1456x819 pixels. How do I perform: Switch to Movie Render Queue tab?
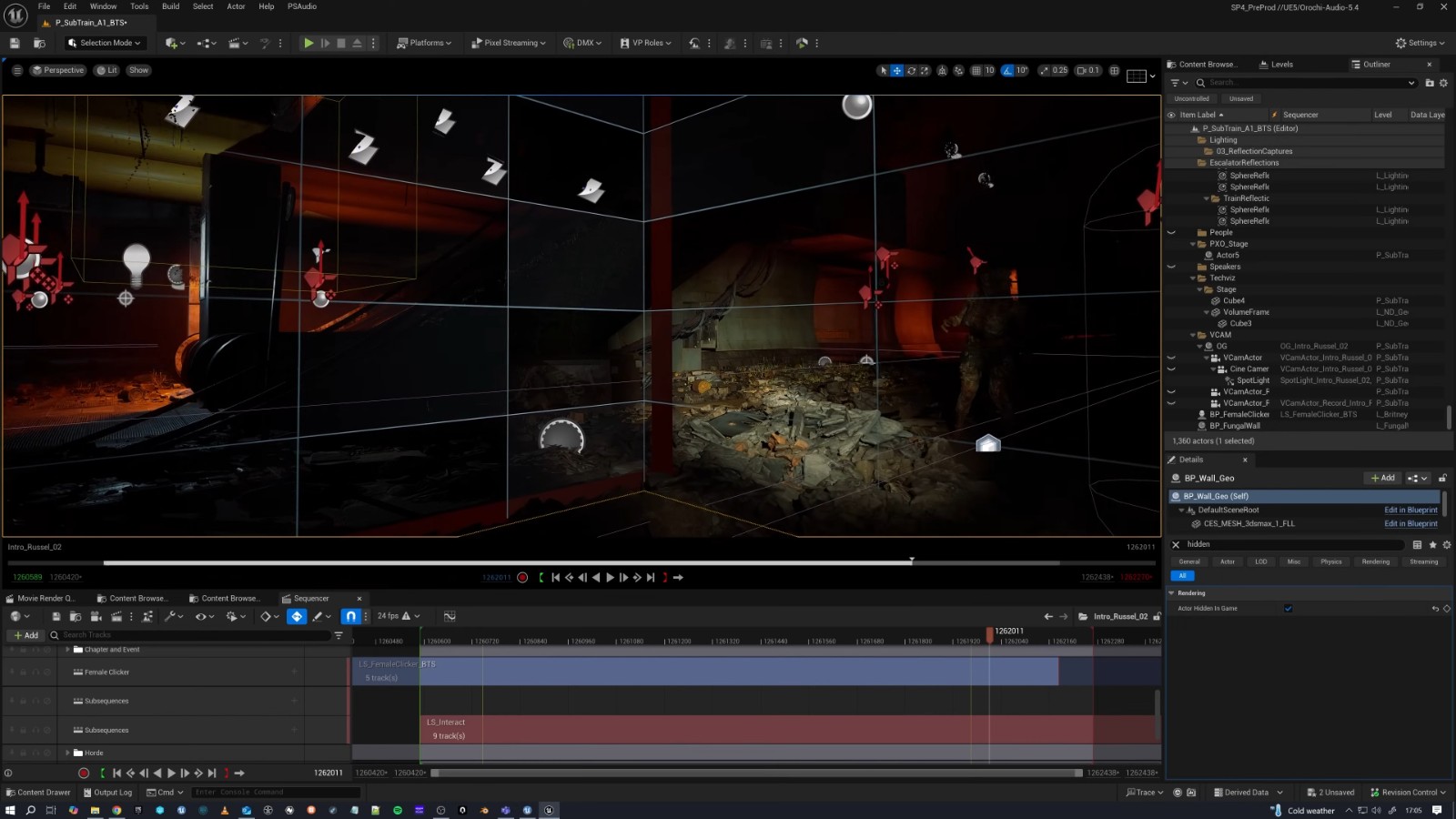[40, 599]
